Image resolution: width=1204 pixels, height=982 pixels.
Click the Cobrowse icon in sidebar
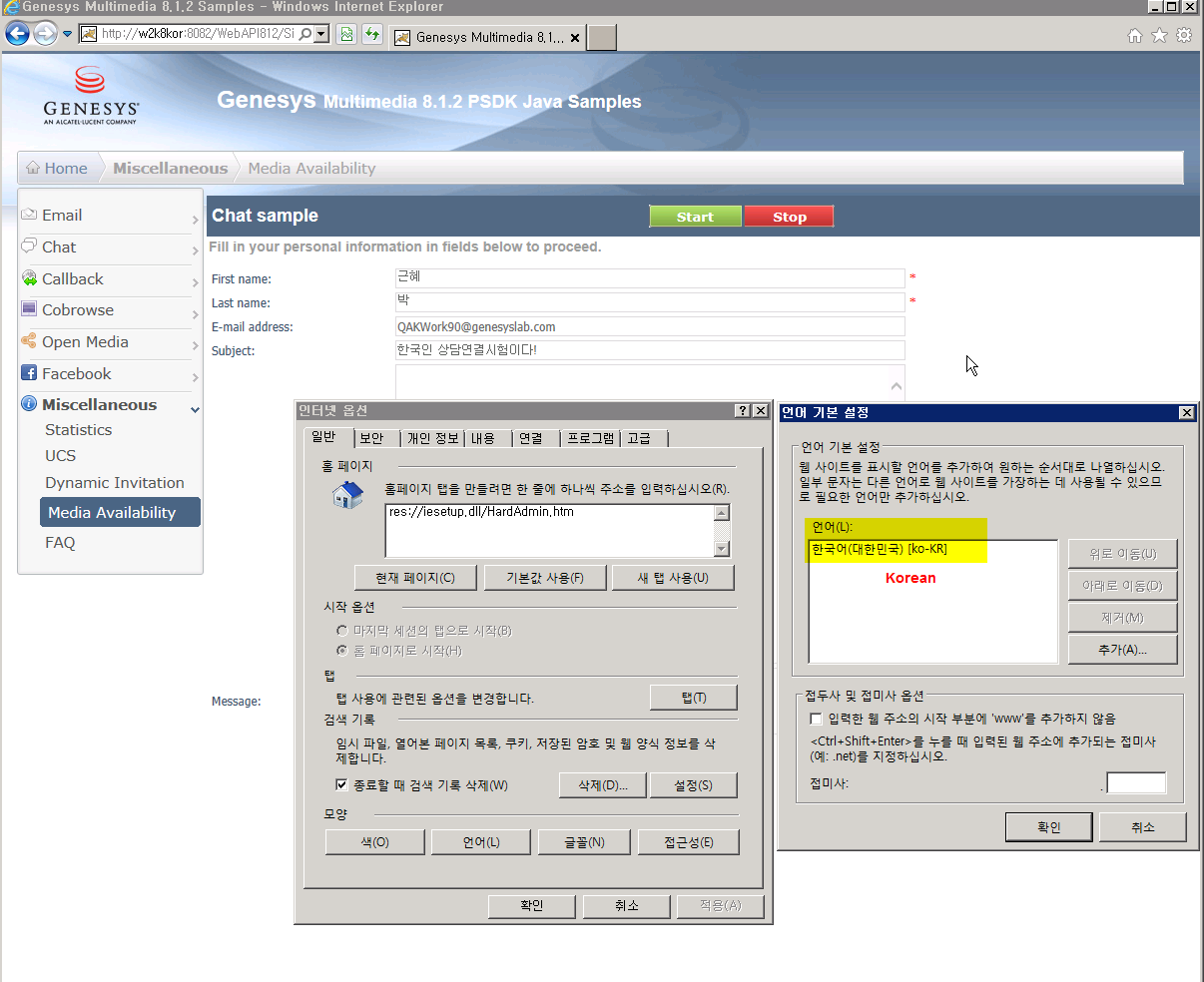[x=29, y=309]
